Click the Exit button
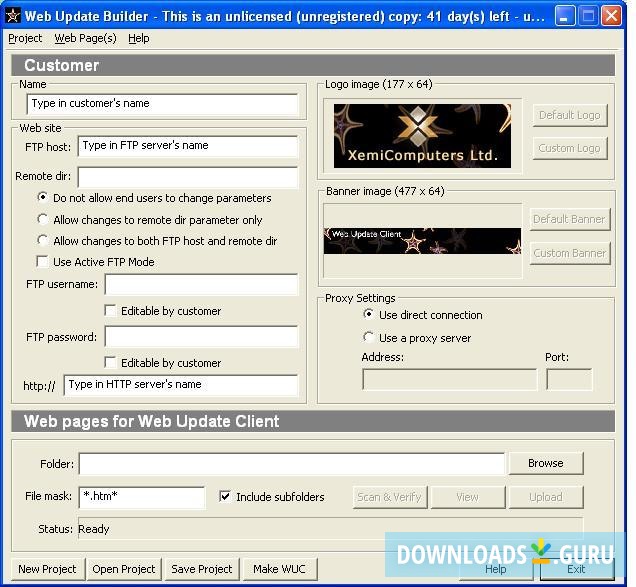This screenshot has width=636, height=587. 576,569
